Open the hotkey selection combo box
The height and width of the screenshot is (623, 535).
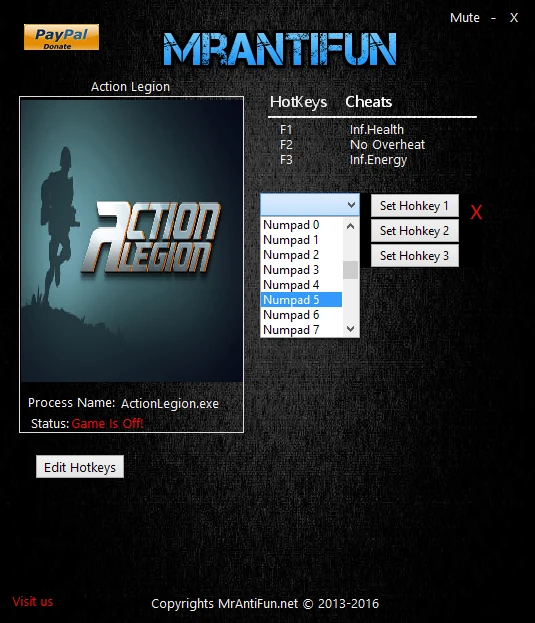point(310,205)
